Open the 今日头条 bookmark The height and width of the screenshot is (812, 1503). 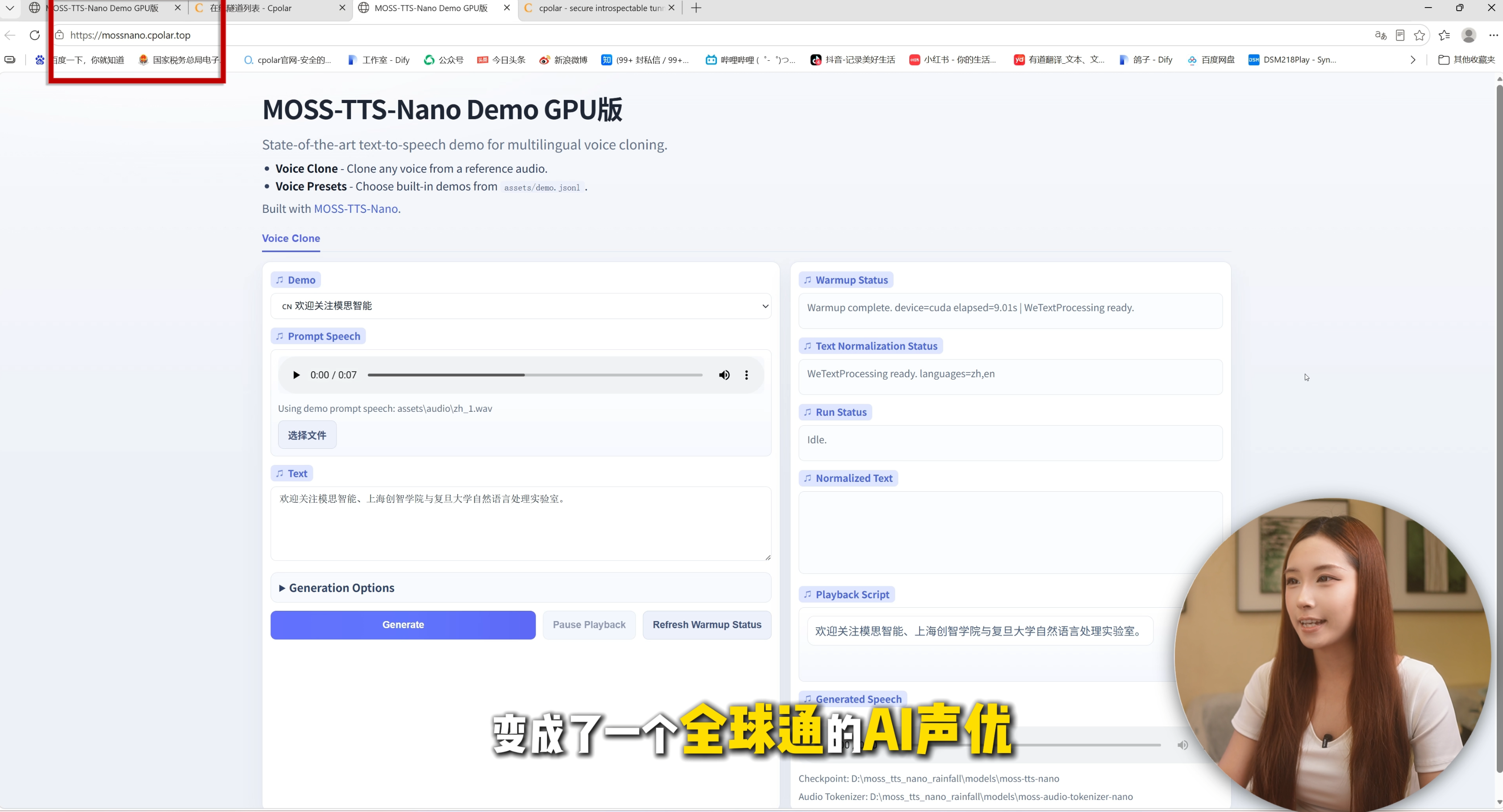tap(501, 59)
